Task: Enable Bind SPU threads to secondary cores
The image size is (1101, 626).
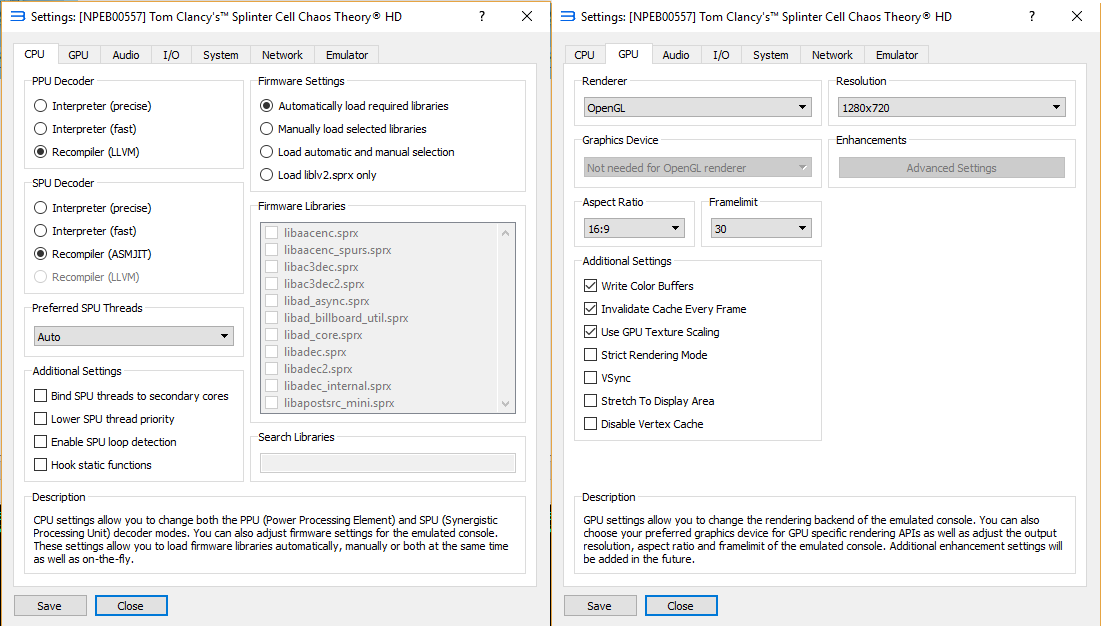Action: pos(41,396)
